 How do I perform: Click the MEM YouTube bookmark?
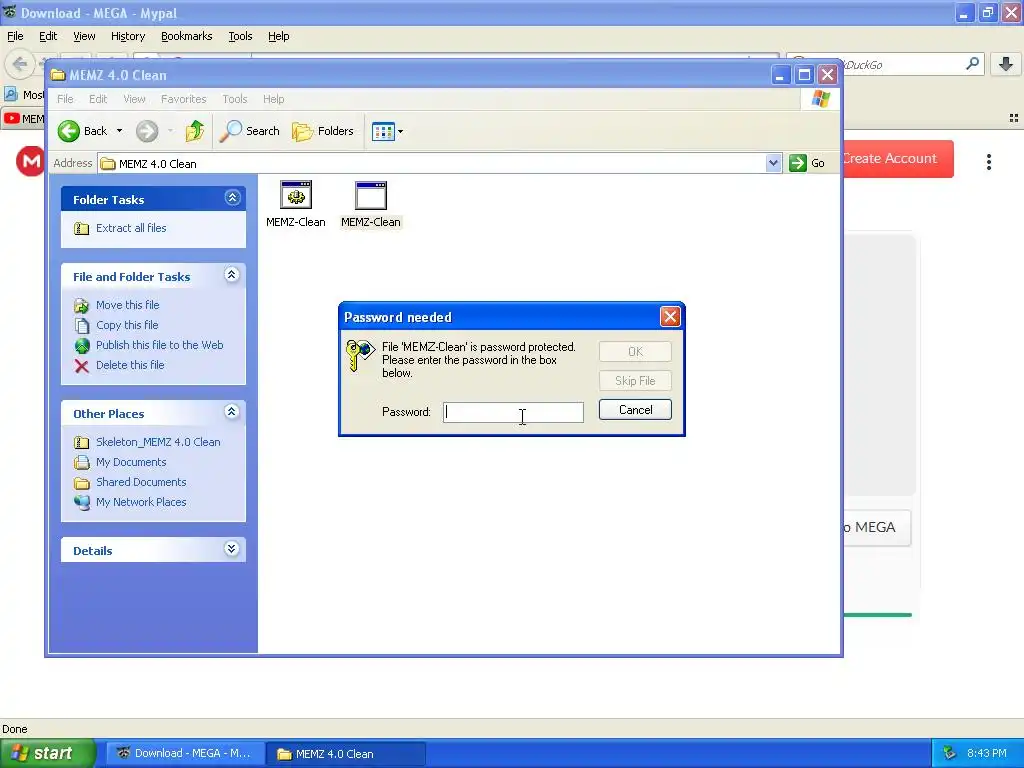(24, 119)
